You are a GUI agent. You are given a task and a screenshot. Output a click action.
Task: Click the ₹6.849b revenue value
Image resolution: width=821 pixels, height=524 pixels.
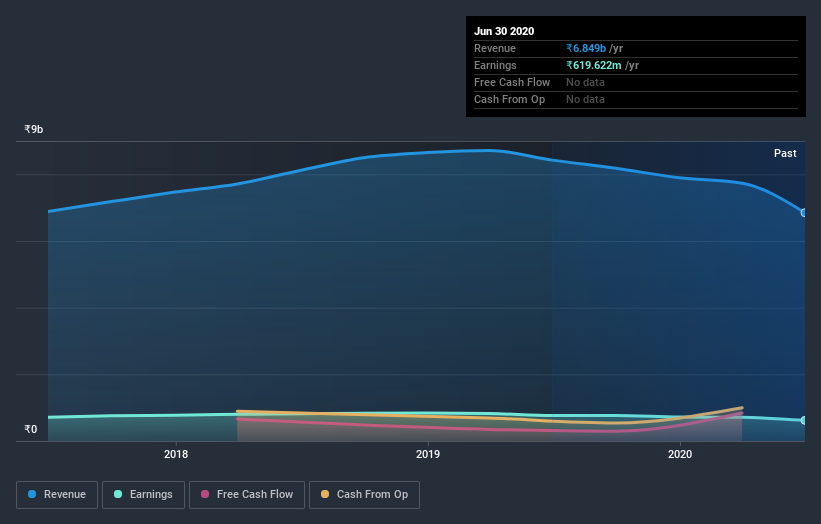(x=586, y=49)
